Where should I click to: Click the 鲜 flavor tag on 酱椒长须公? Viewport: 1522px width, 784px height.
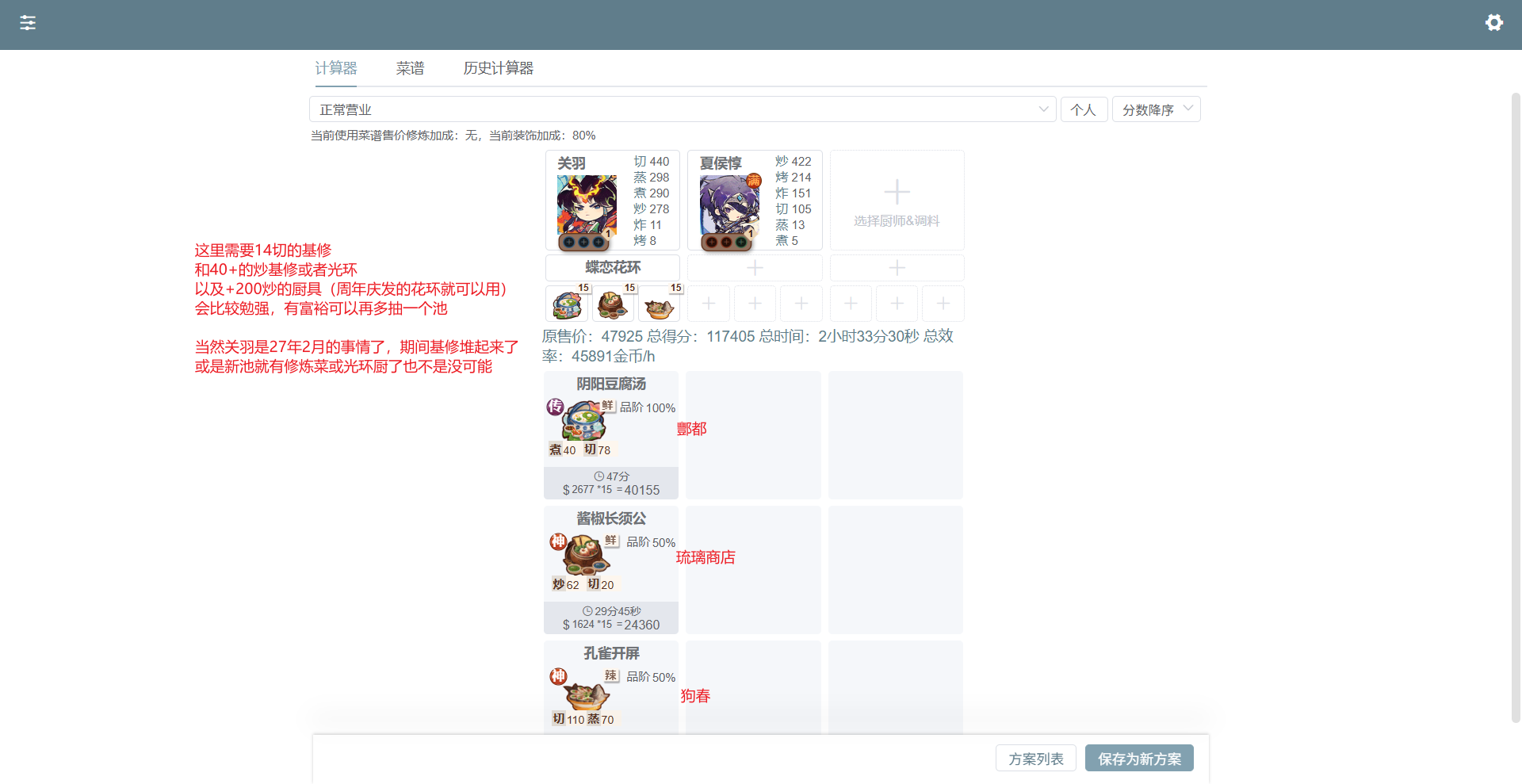611,541
